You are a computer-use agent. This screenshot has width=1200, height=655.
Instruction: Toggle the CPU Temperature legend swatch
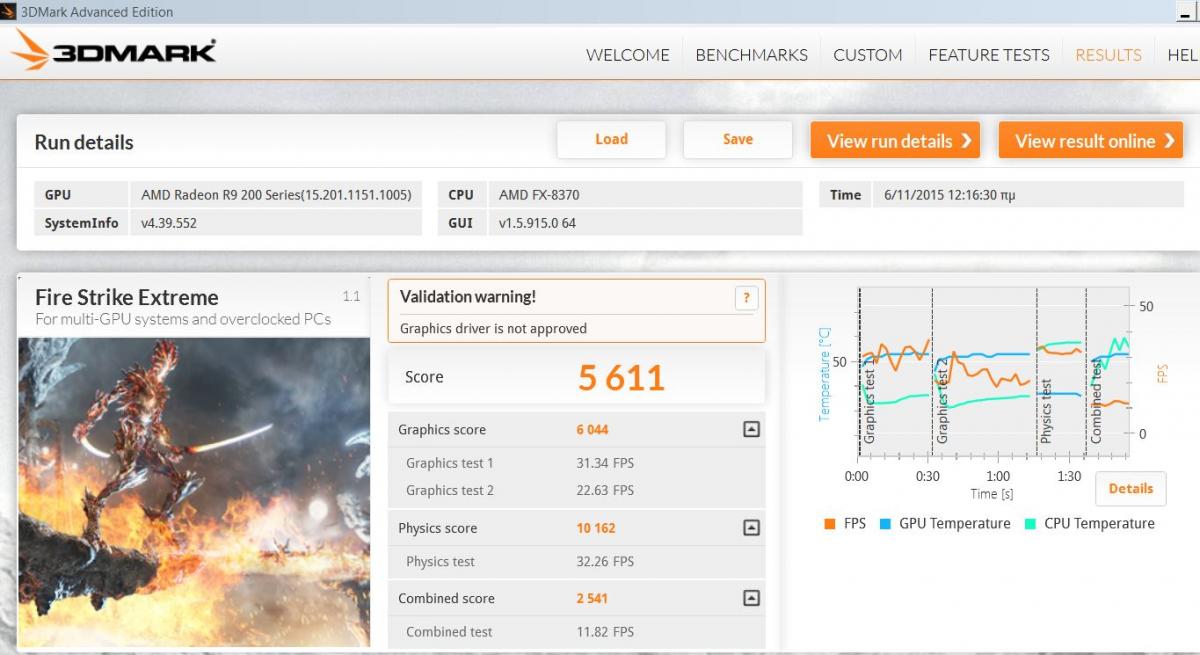1030,523
